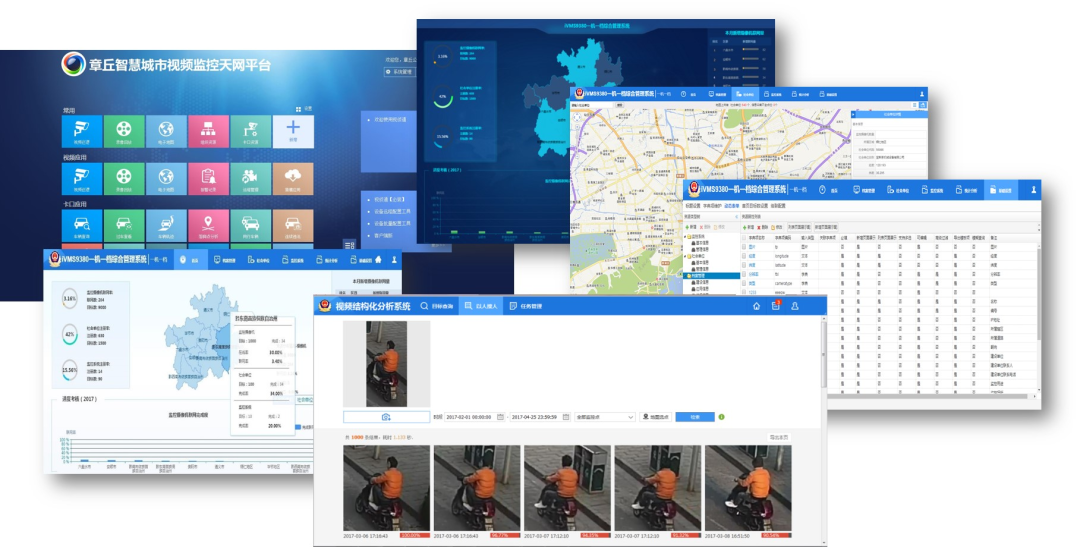1080x547 pixels.
Task: Open the brown cloud download tile
Action: coord(293,179)
